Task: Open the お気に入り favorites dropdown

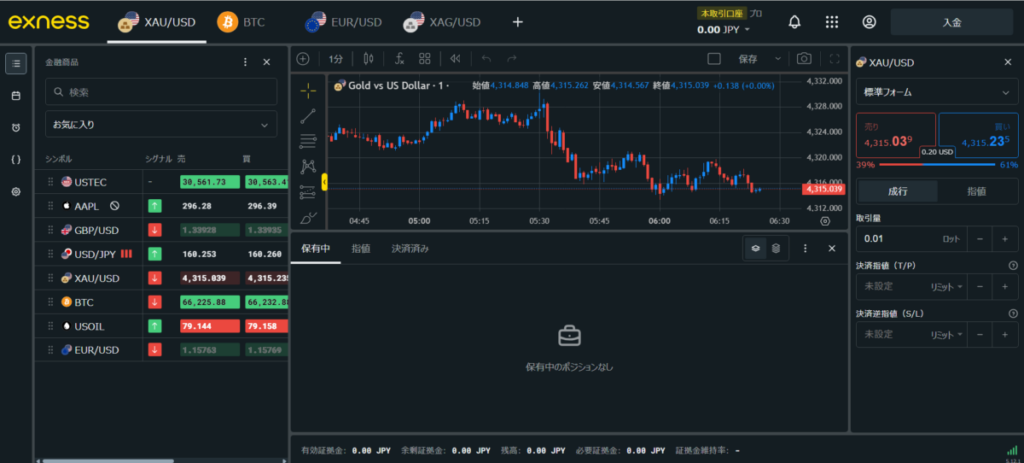Action: click(161, 124)
